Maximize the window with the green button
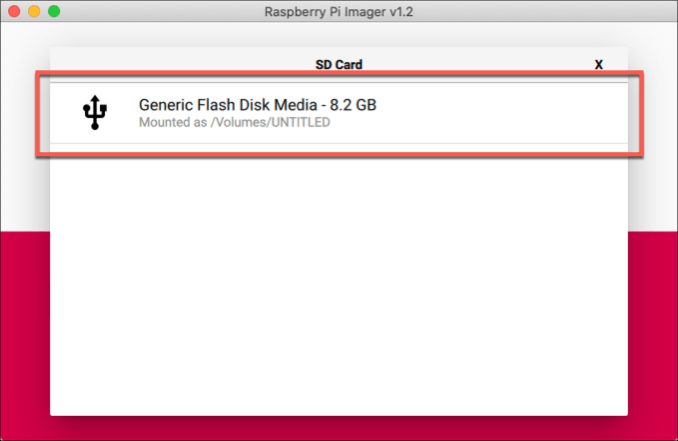This screenshot has width=678, height=441. 54,11
